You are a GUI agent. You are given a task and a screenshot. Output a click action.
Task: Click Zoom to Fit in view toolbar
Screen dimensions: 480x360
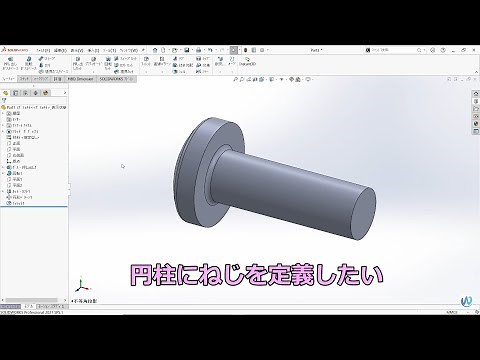click(236, 79)
